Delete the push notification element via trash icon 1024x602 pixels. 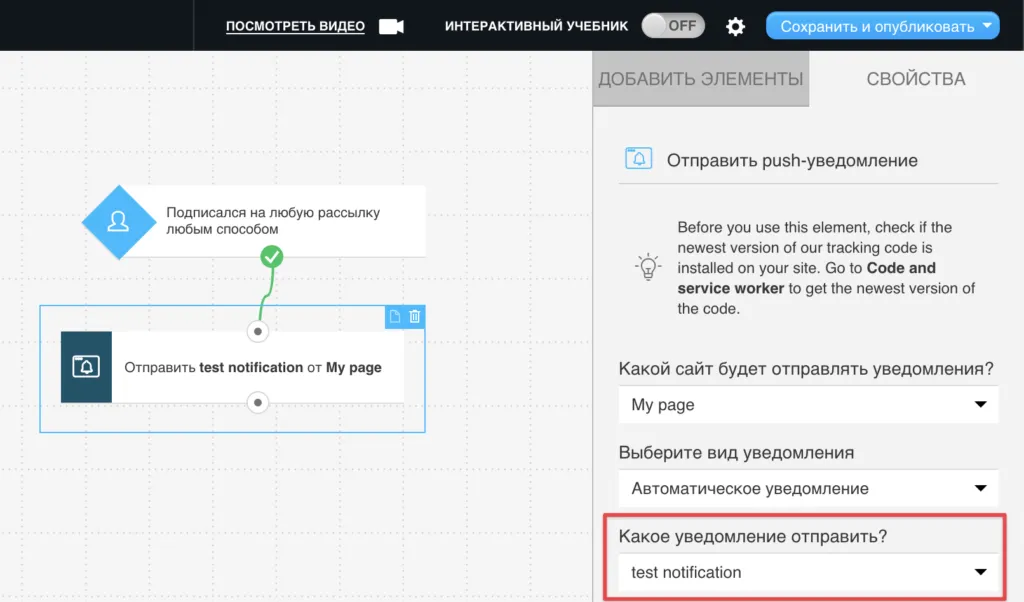coord(415,317)
